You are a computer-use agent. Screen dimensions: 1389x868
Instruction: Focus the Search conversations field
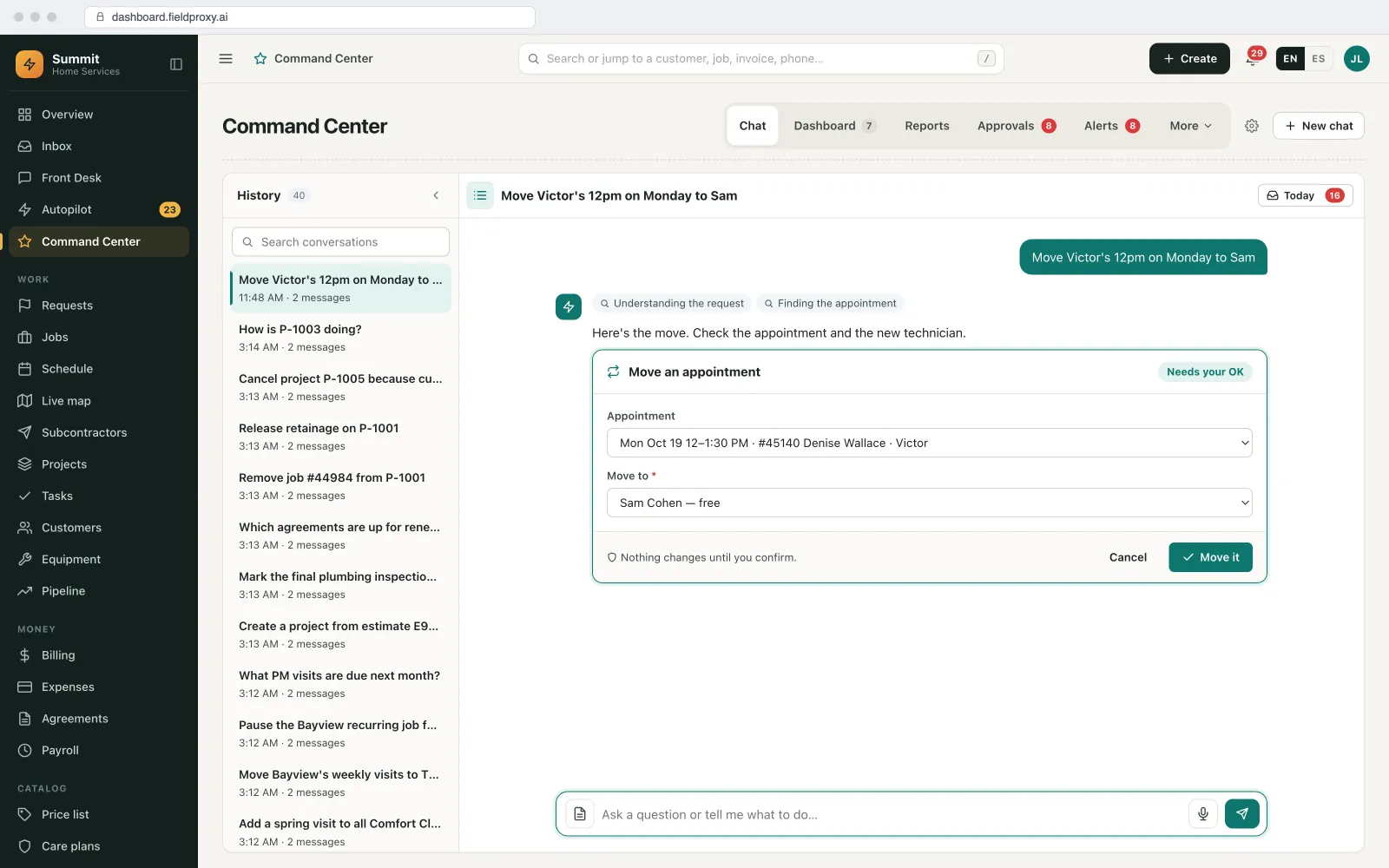click(x=340, y=242)
